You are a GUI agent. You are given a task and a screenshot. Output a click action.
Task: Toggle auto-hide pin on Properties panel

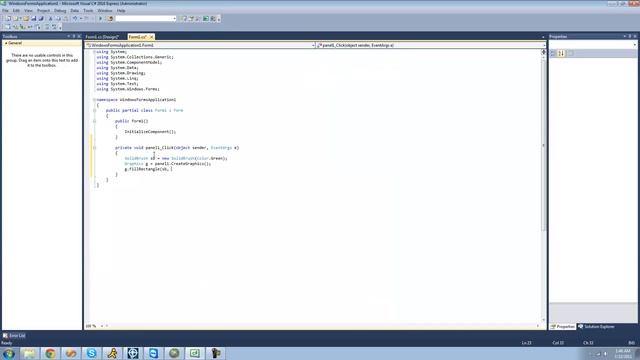[629, 36]
